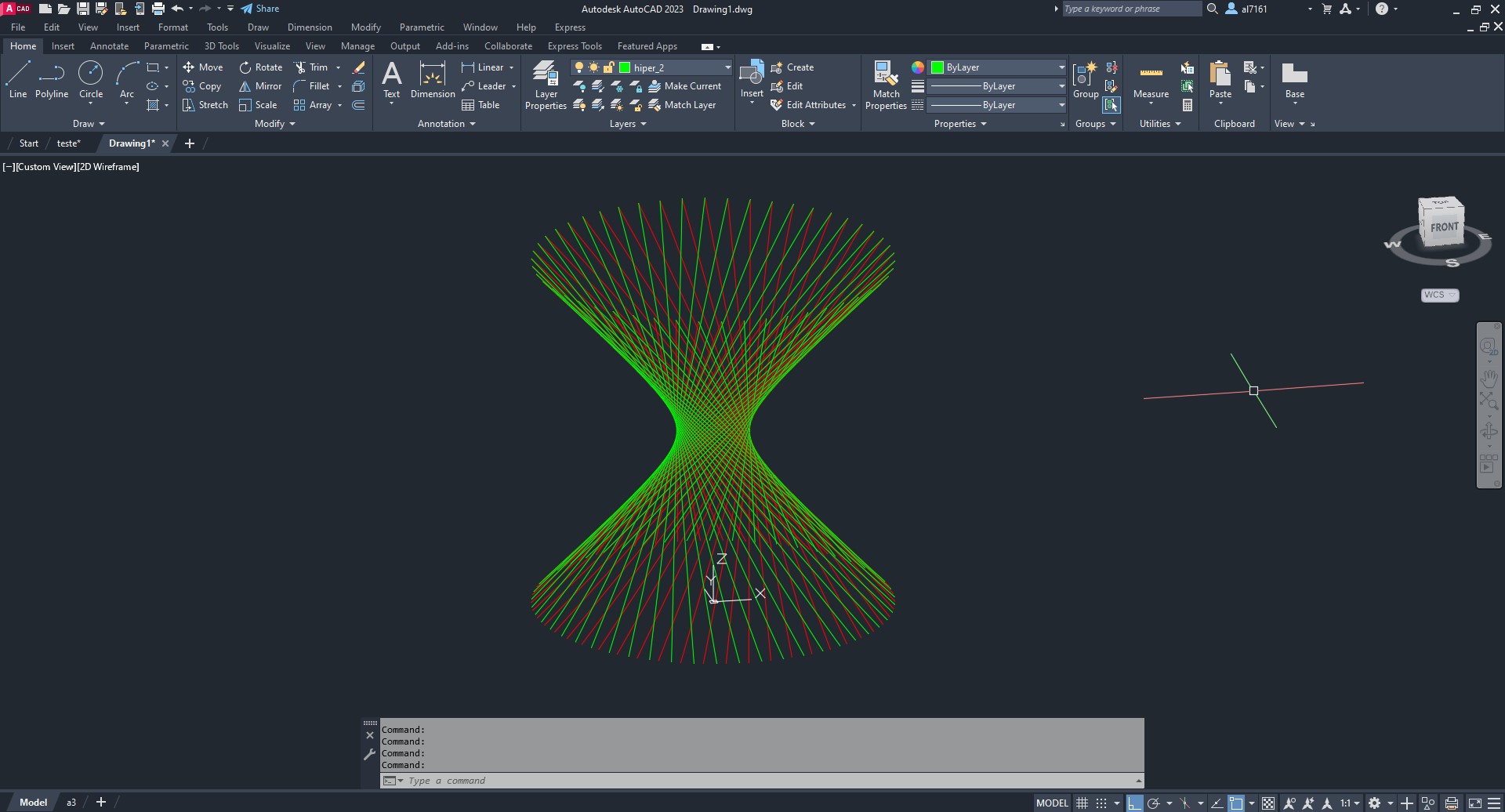This screenshot has width=1505, height=812.
Task: Activate the Measure utility
Action: click(1151, 80)
